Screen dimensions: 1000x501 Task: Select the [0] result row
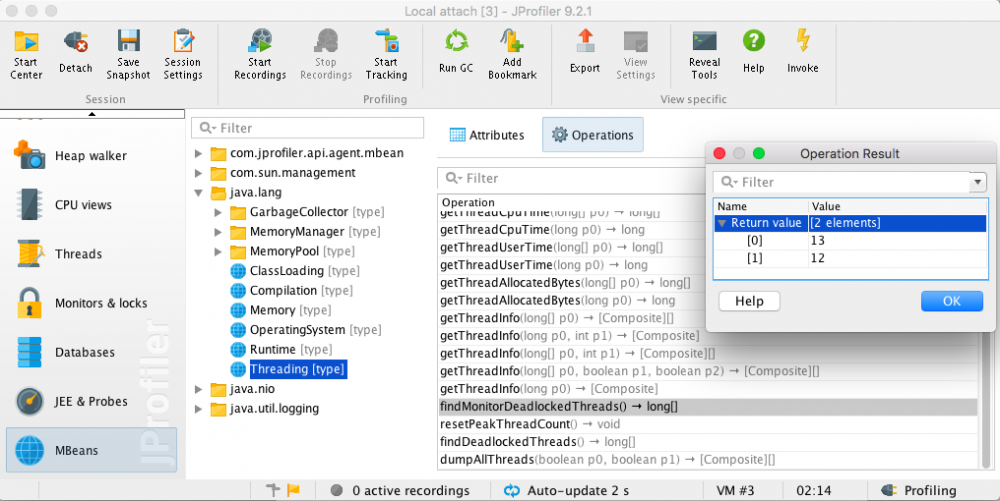(850, 241)
